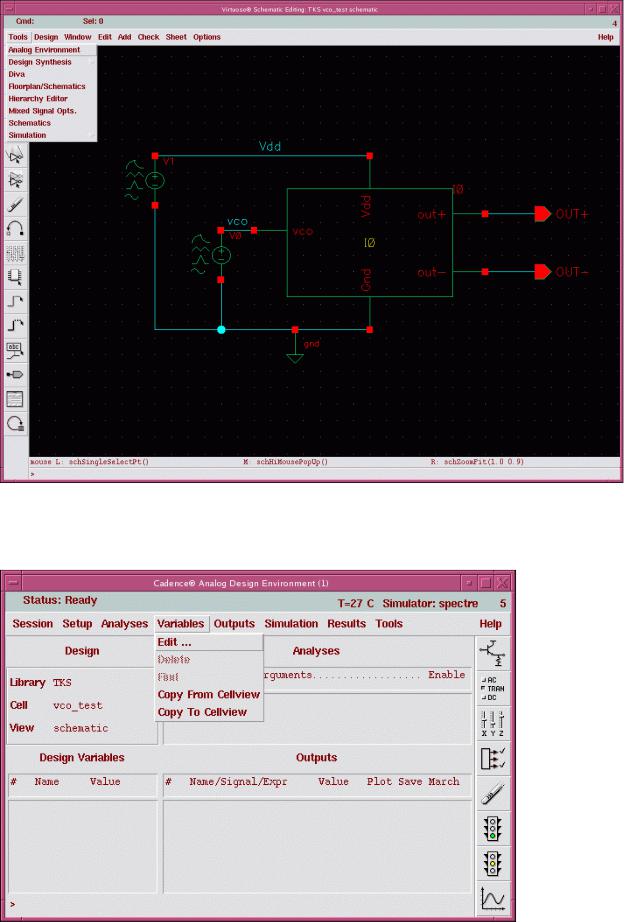Click the transistor Choose Design icon
The image size is (624, 922).
click(492, 653)
